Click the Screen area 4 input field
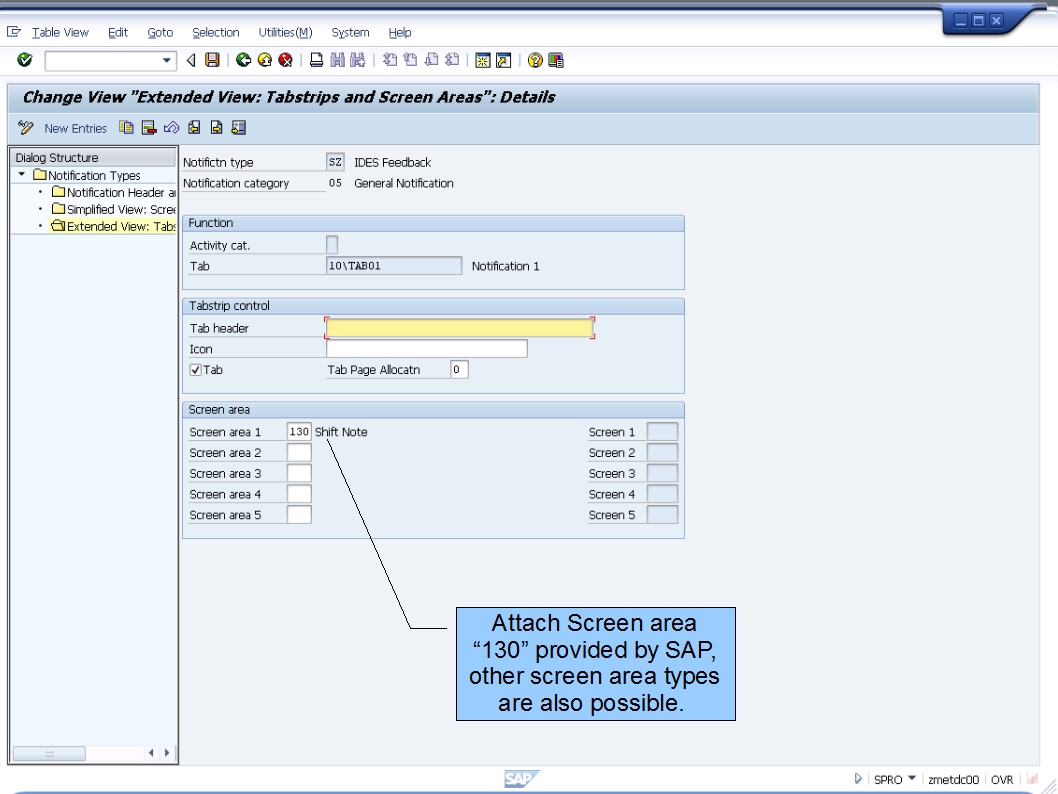The width and height of the screenshot is (1058, 794). pyautogui.click(x=299, y=494)
